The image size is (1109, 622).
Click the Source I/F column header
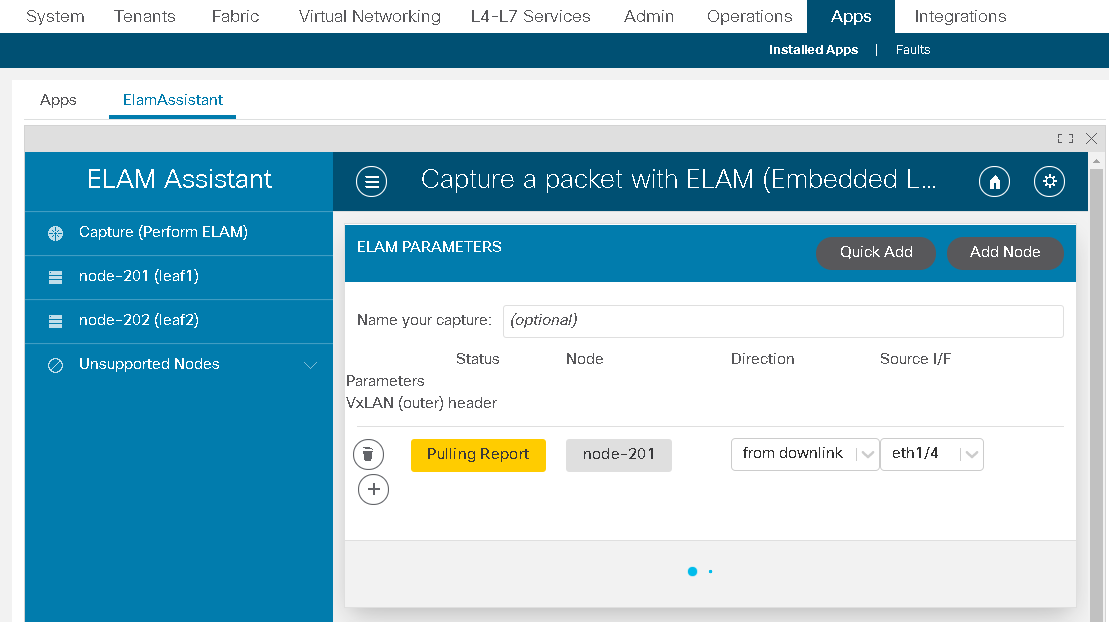pyautogui.click(x=915, y=359)
